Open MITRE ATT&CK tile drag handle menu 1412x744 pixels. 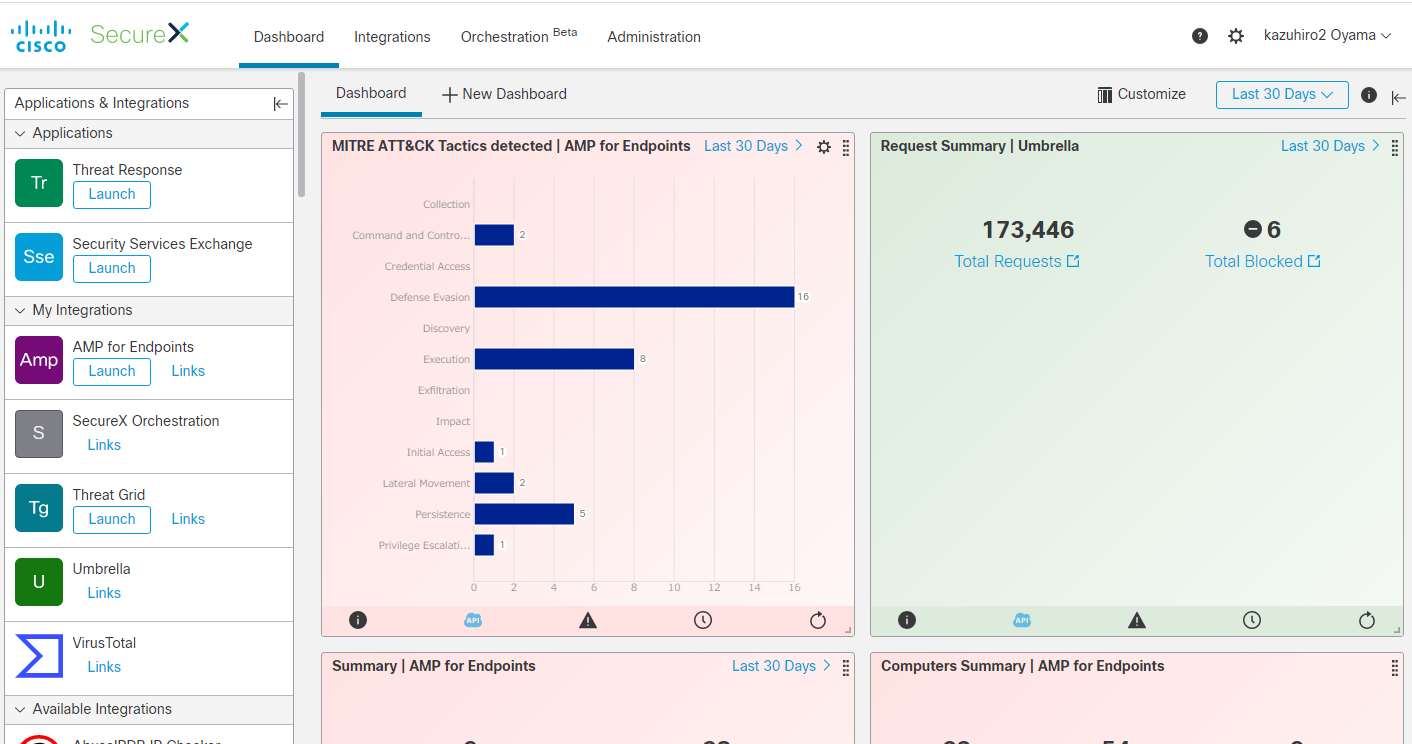click(x=846, y=147)
